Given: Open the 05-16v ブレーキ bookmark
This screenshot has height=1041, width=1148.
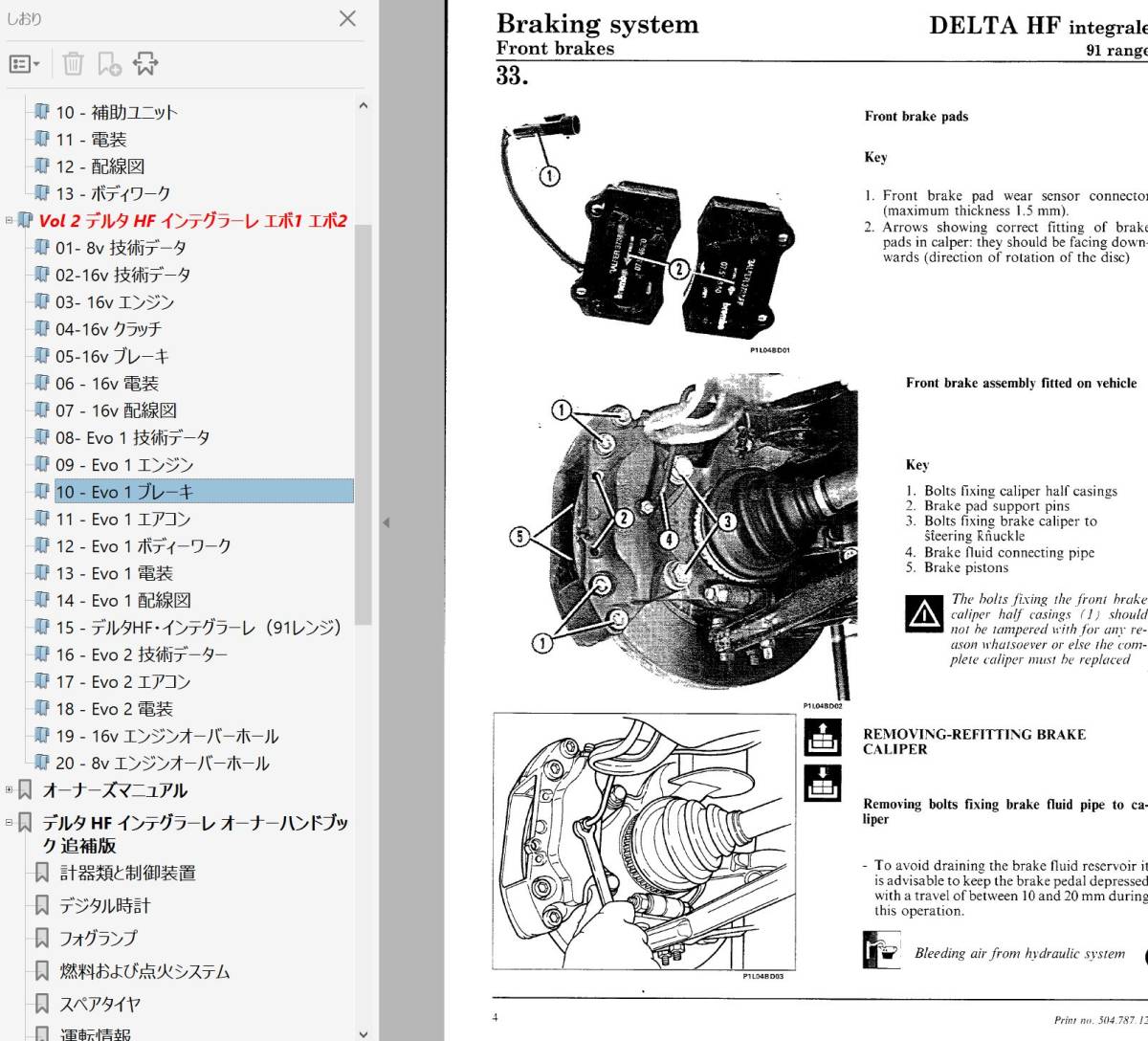Looking at the screenshot, I should [112, 356].
